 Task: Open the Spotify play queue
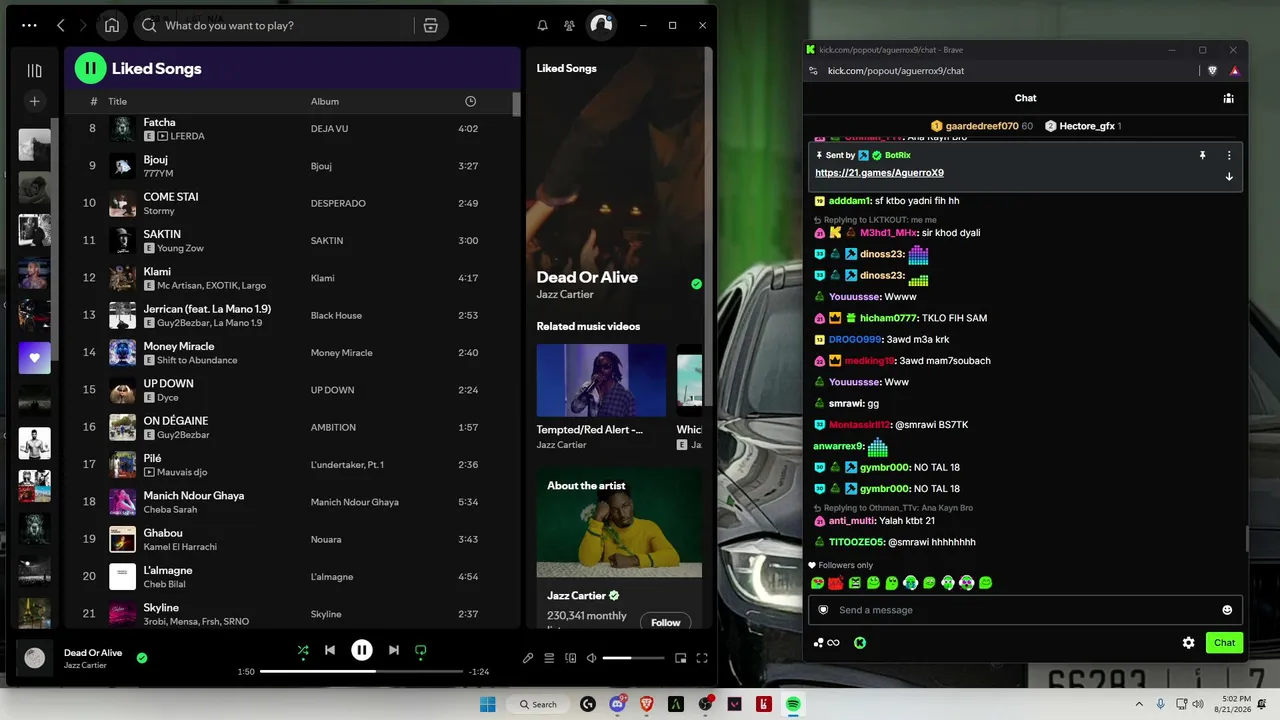tap(549, 658)
